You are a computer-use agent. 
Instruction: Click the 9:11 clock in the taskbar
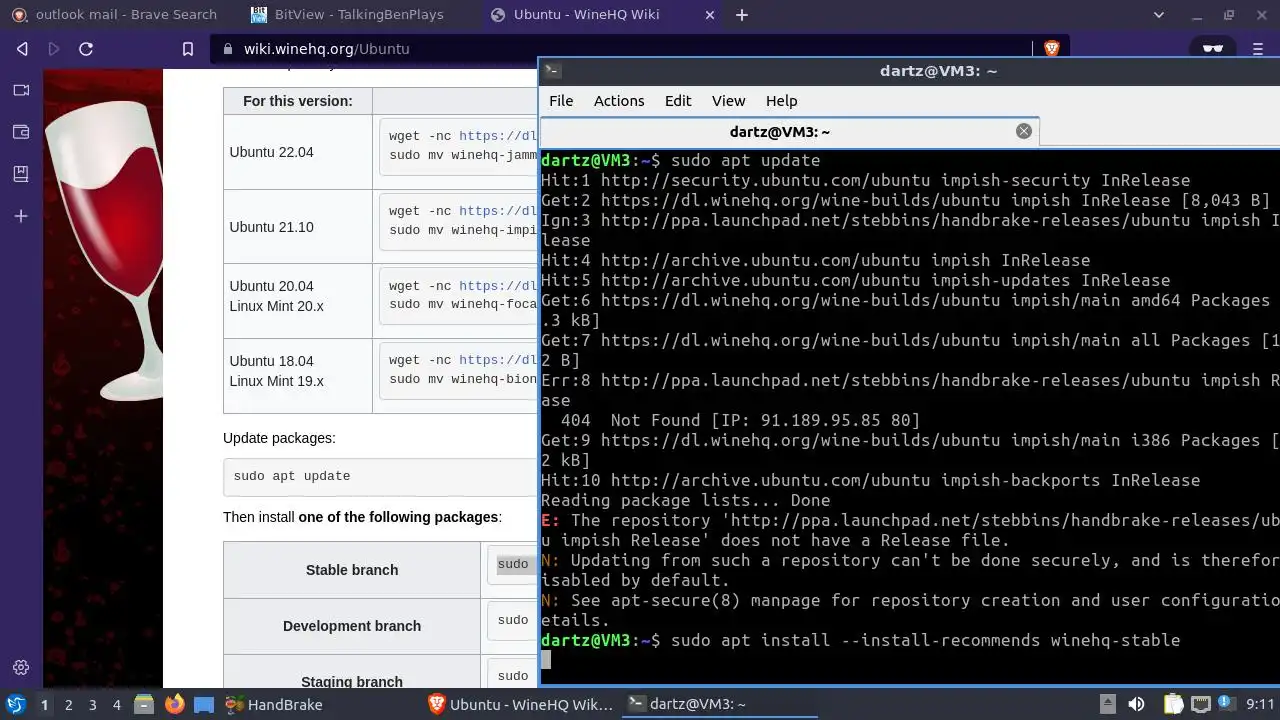tap(1260, 704)
